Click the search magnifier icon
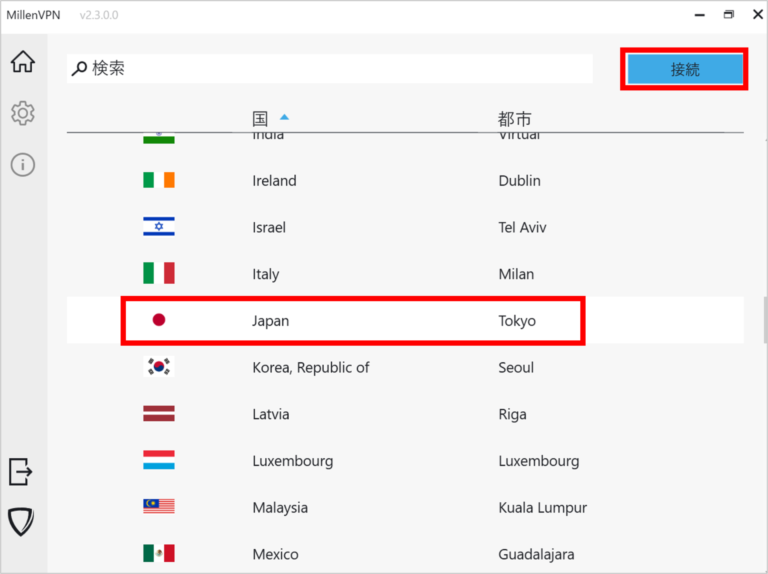The image size is (768, 574). [80, 69]
